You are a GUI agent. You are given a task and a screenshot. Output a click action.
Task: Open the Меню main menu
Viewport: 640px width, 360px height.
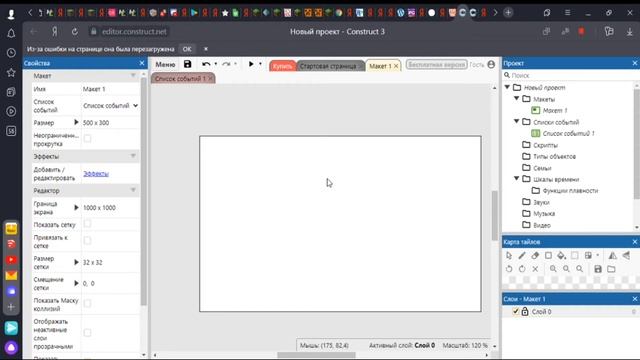[x=165, y=64]
